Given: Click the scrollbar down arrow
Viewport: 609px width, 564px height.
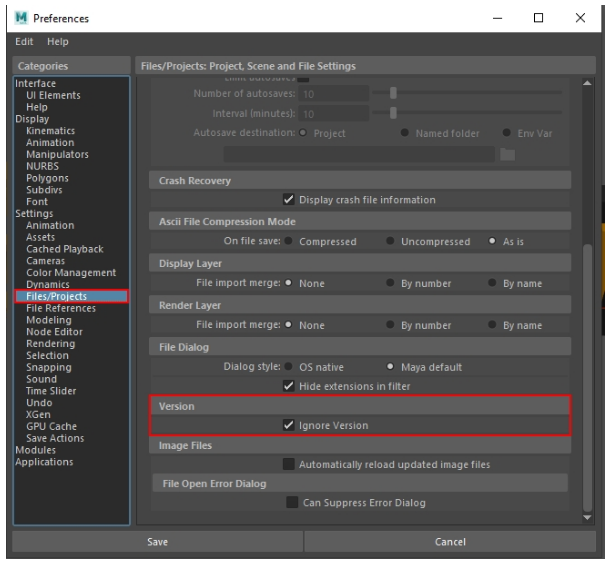Looking at the screenshot, I should (587, 517).
